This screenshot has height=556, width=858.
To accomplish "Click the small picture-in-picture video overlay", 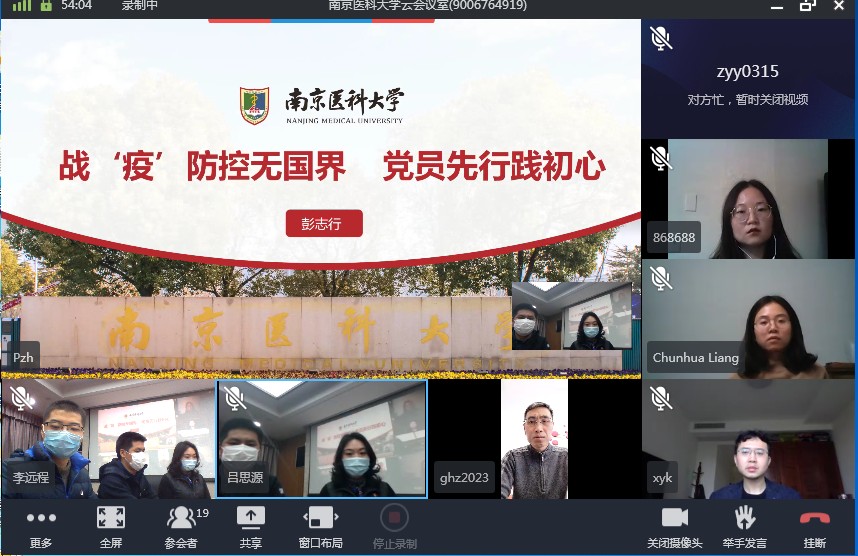I will (571, 316).
